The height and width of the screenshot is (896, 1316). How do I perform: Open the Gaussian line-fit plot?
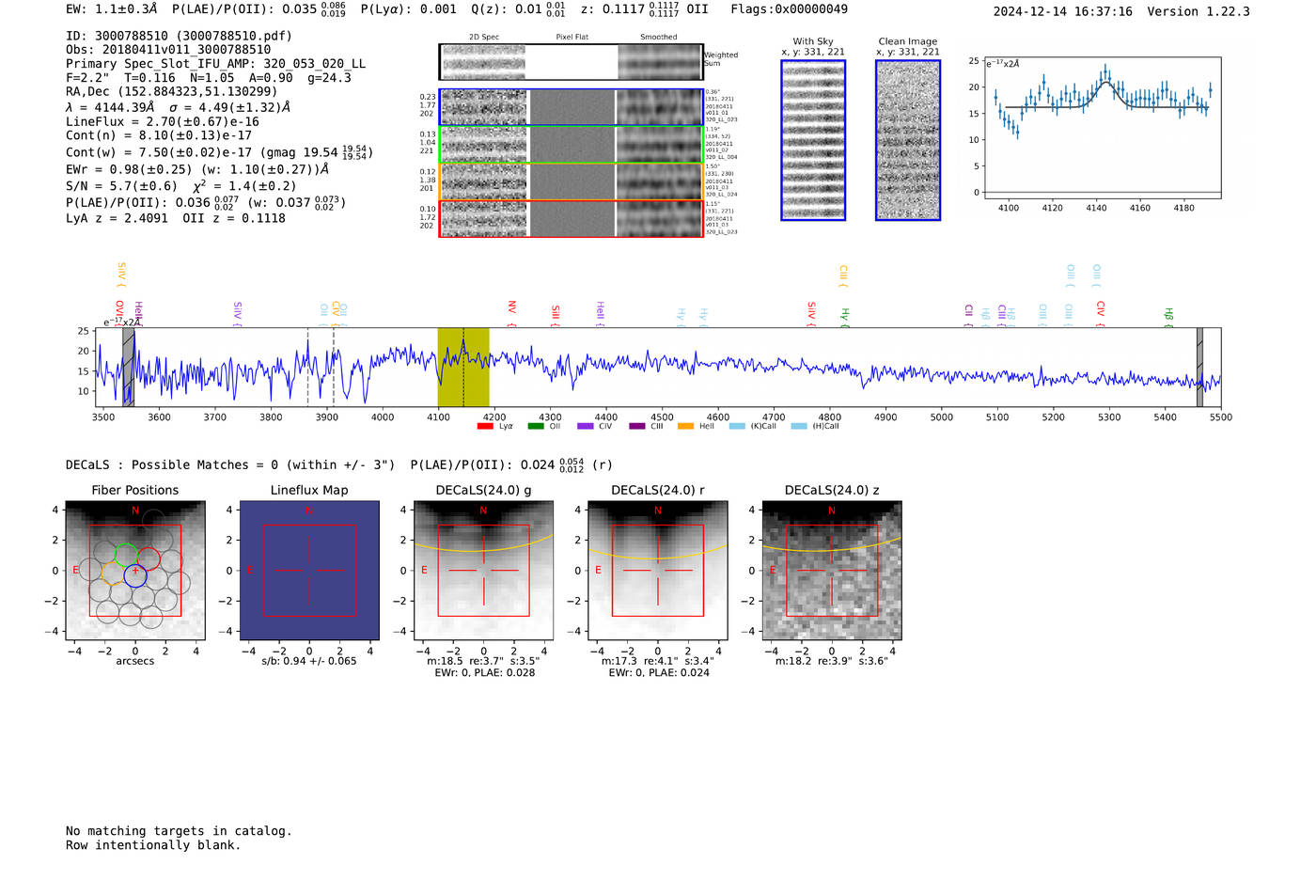tap(1102, 128)
